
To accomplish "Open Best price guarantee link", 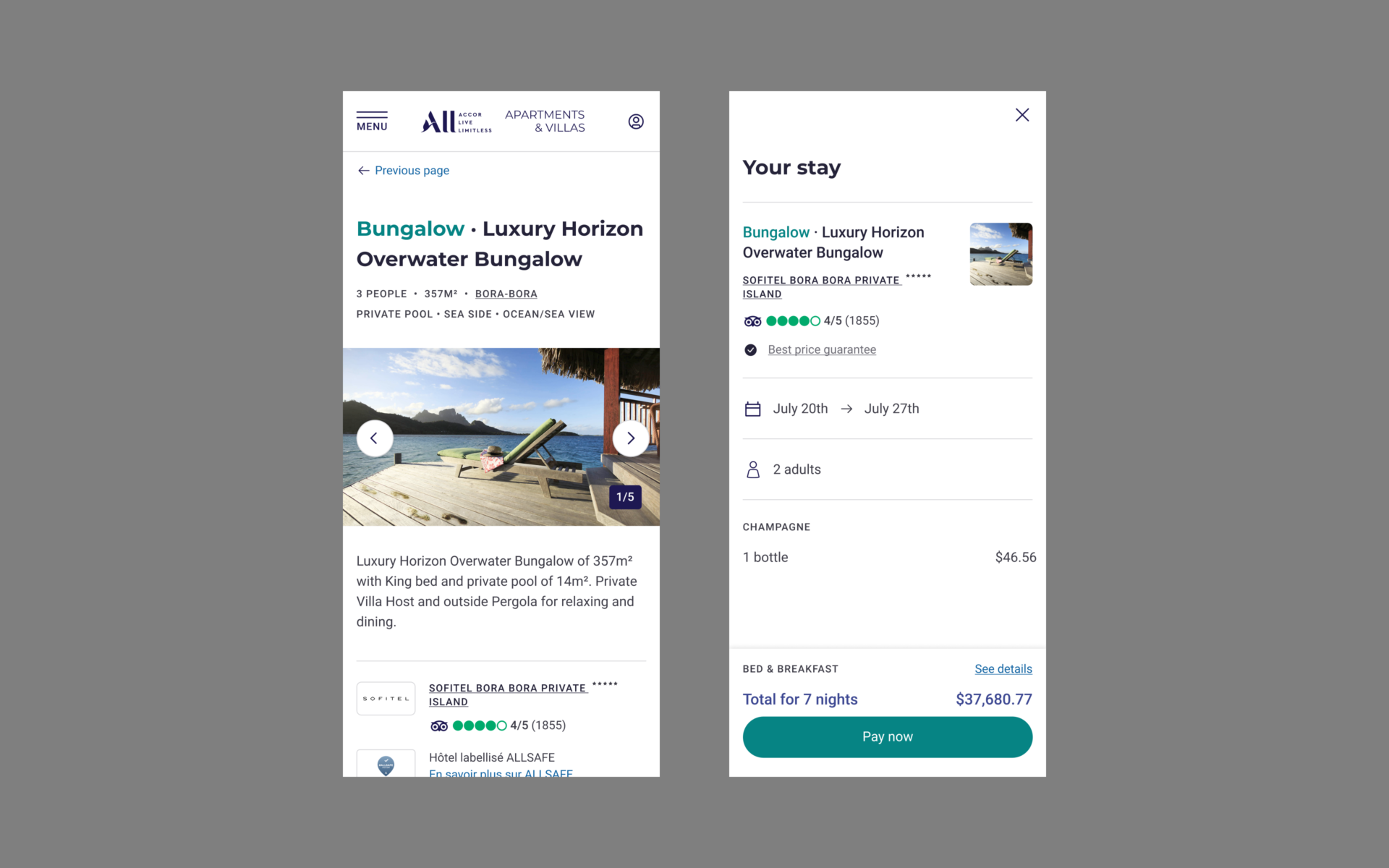I will (822, 350).
